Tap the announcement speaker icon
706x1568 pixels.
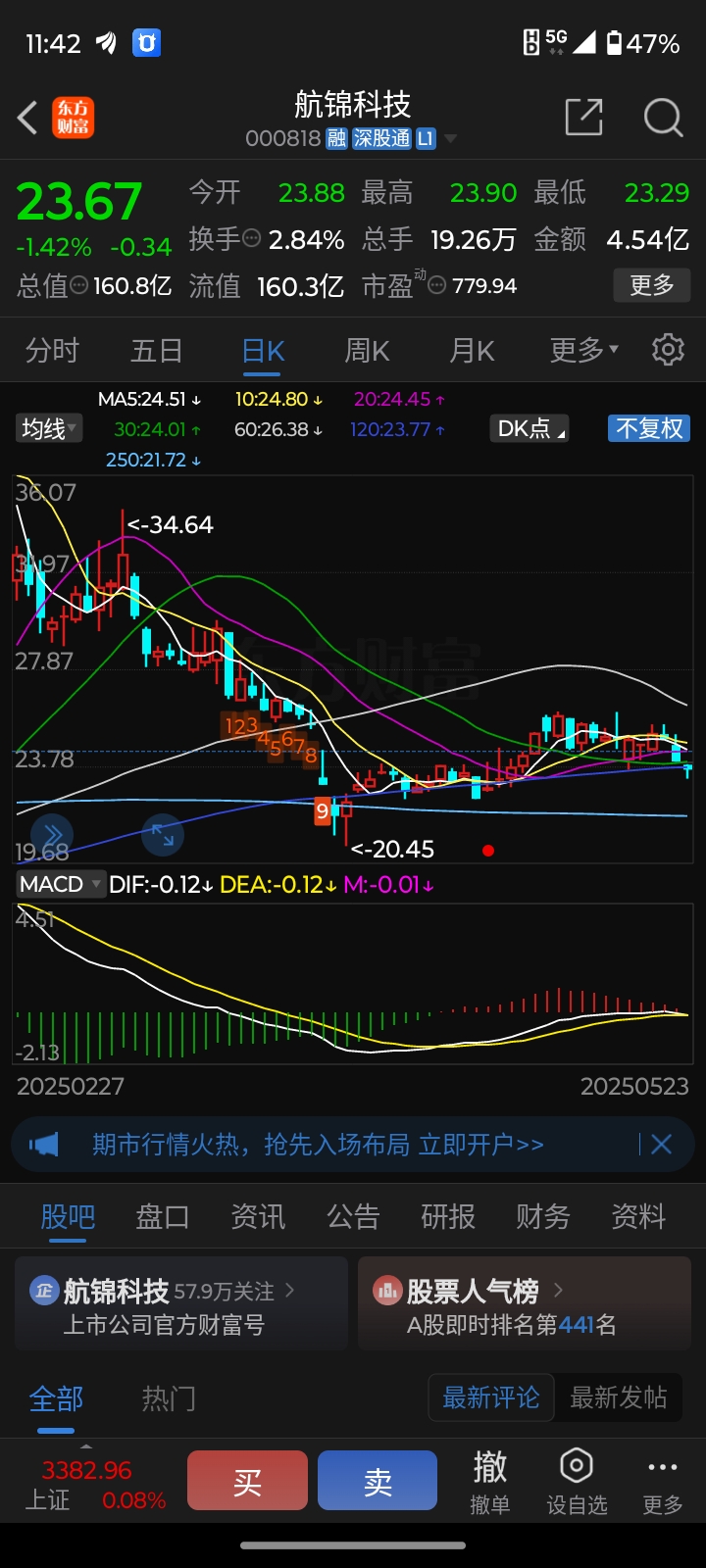coord(44,1144)
